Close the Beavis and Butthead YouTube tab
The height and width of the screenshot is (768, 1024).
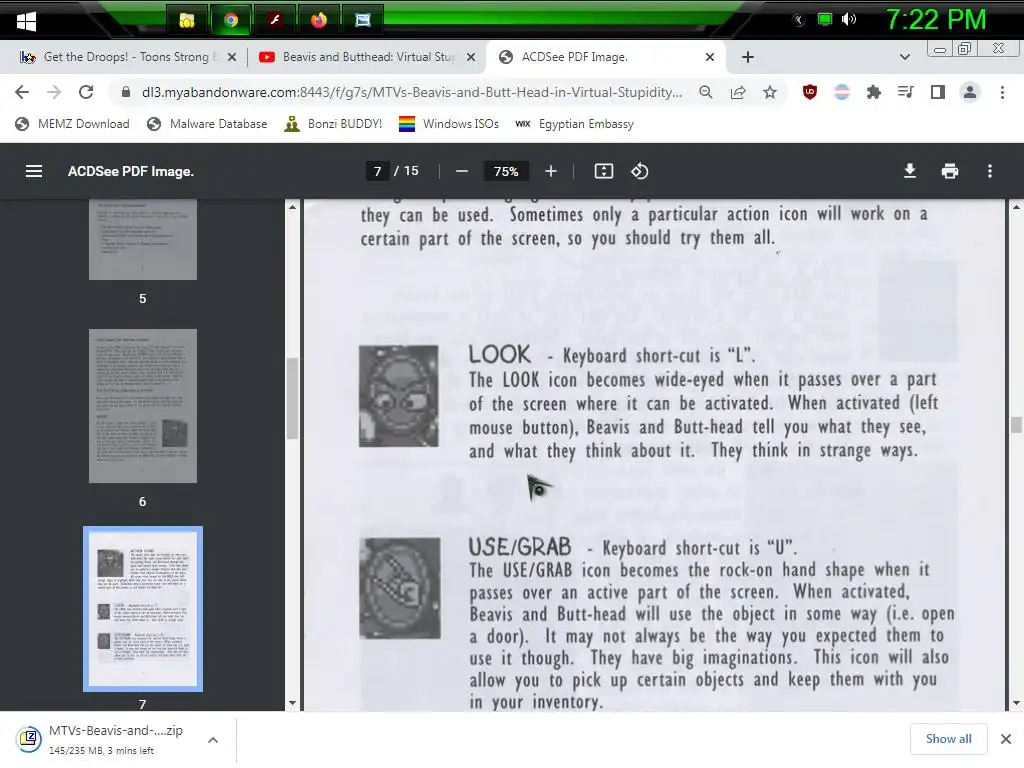[471, 57]
